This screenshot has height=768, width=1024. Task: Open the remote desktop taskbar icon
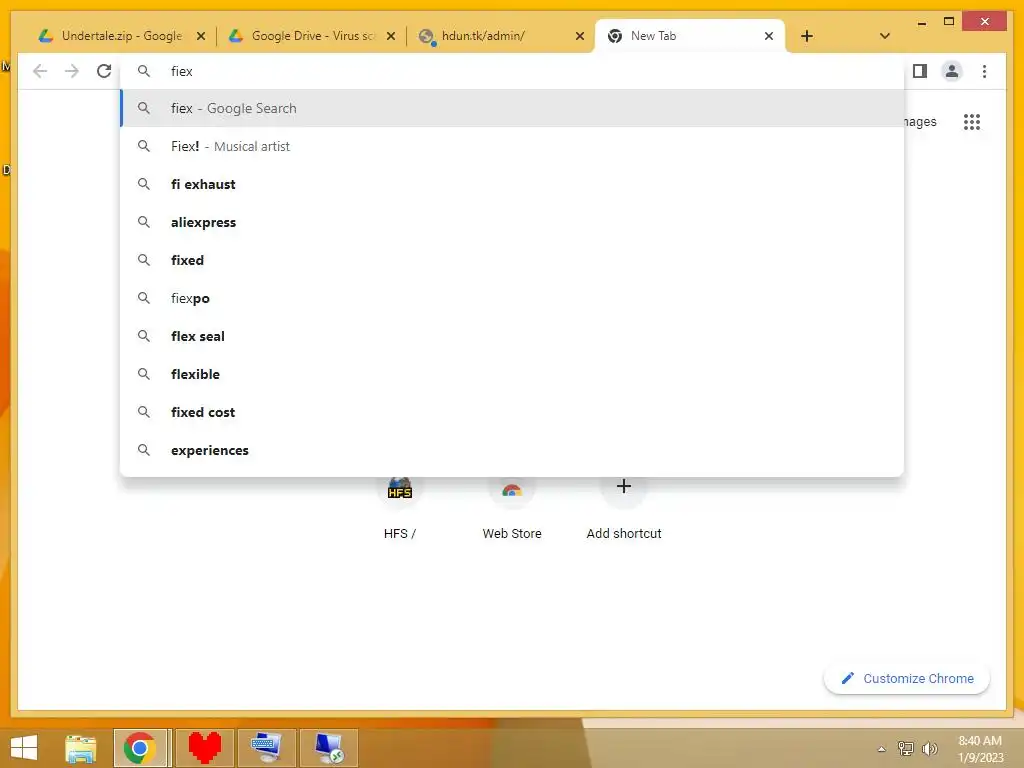point(328,748)
